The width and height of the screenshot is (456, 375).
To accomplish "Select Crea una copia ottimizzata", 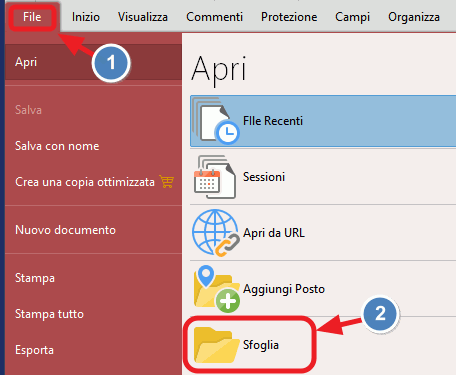I will click(85, 182).
